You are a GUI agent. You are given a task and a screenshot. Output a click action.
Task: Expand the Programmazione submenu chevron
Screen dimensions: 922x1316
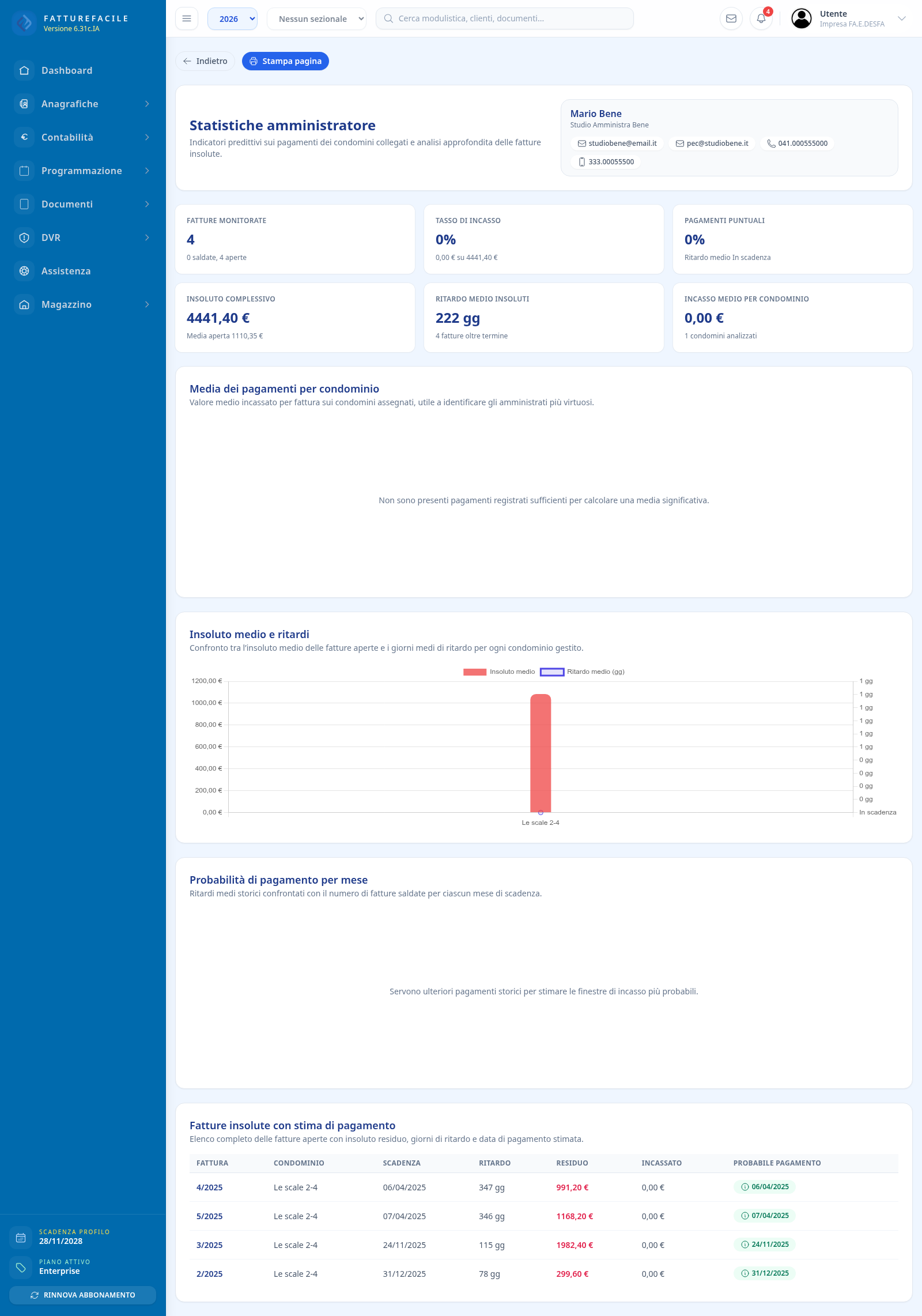coord(147,171)
